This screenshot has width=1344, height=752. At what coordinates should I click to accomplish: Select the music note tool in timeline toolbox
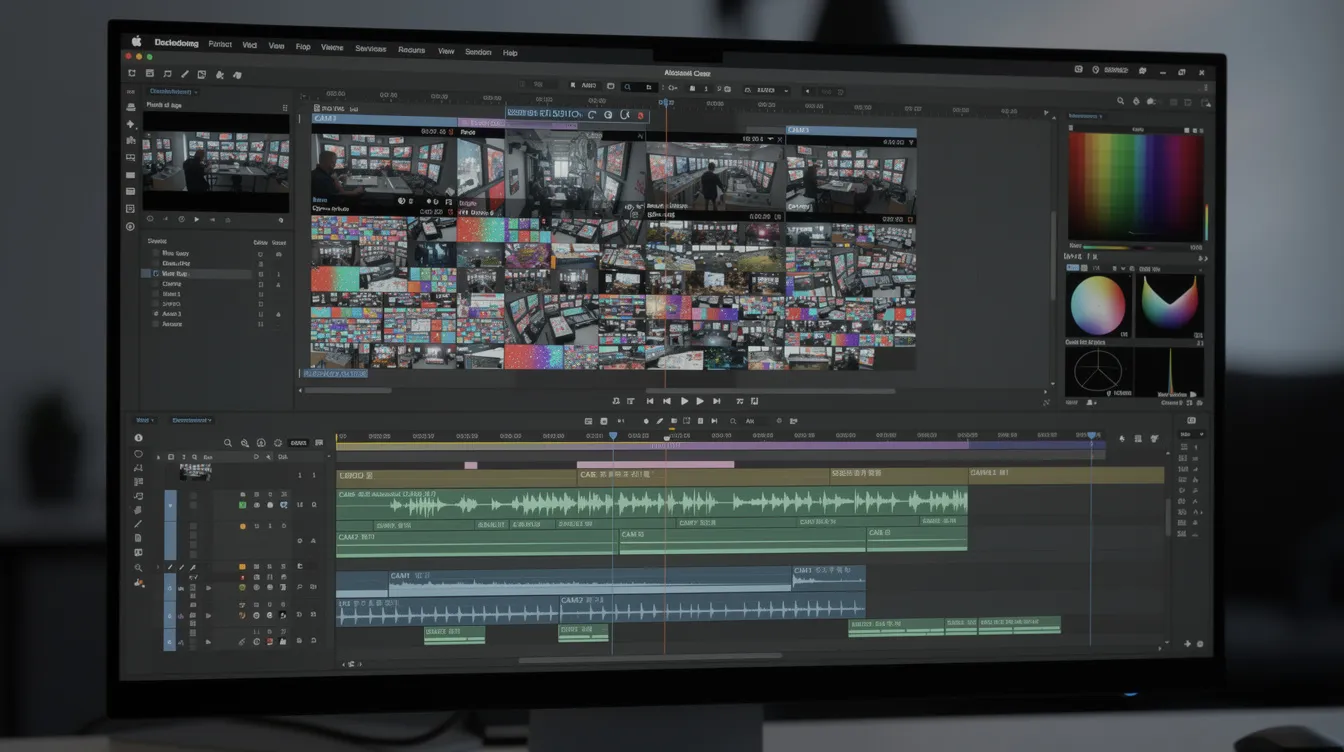click(138, 496)
